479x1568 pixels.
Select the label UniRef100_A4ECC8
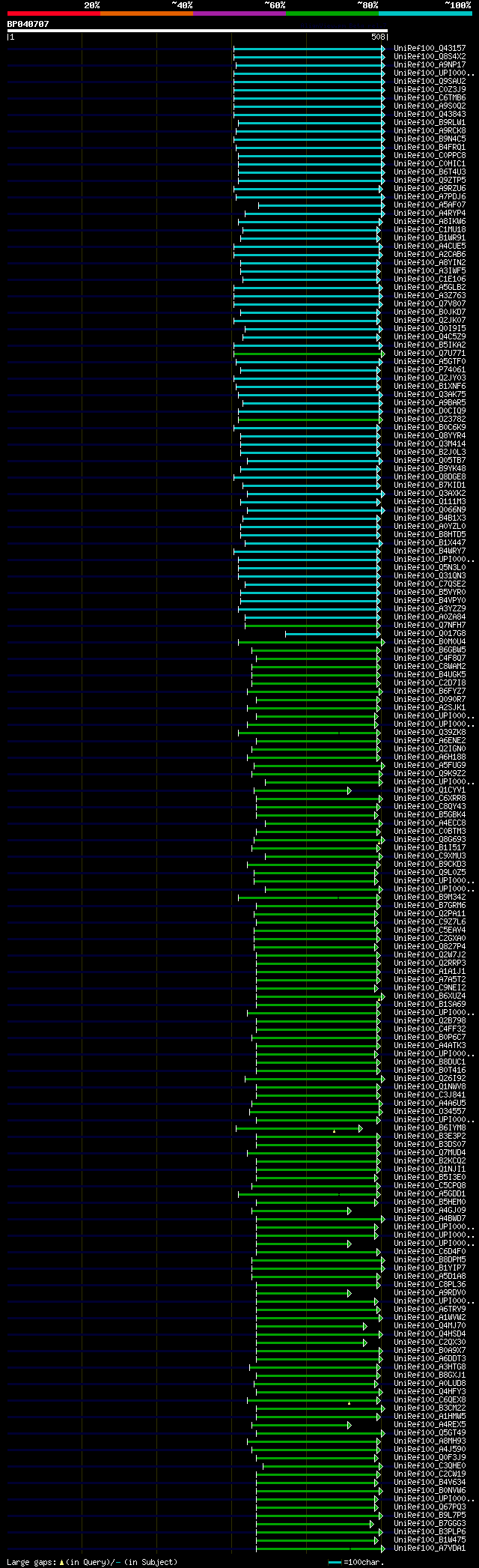pos(430,823)
